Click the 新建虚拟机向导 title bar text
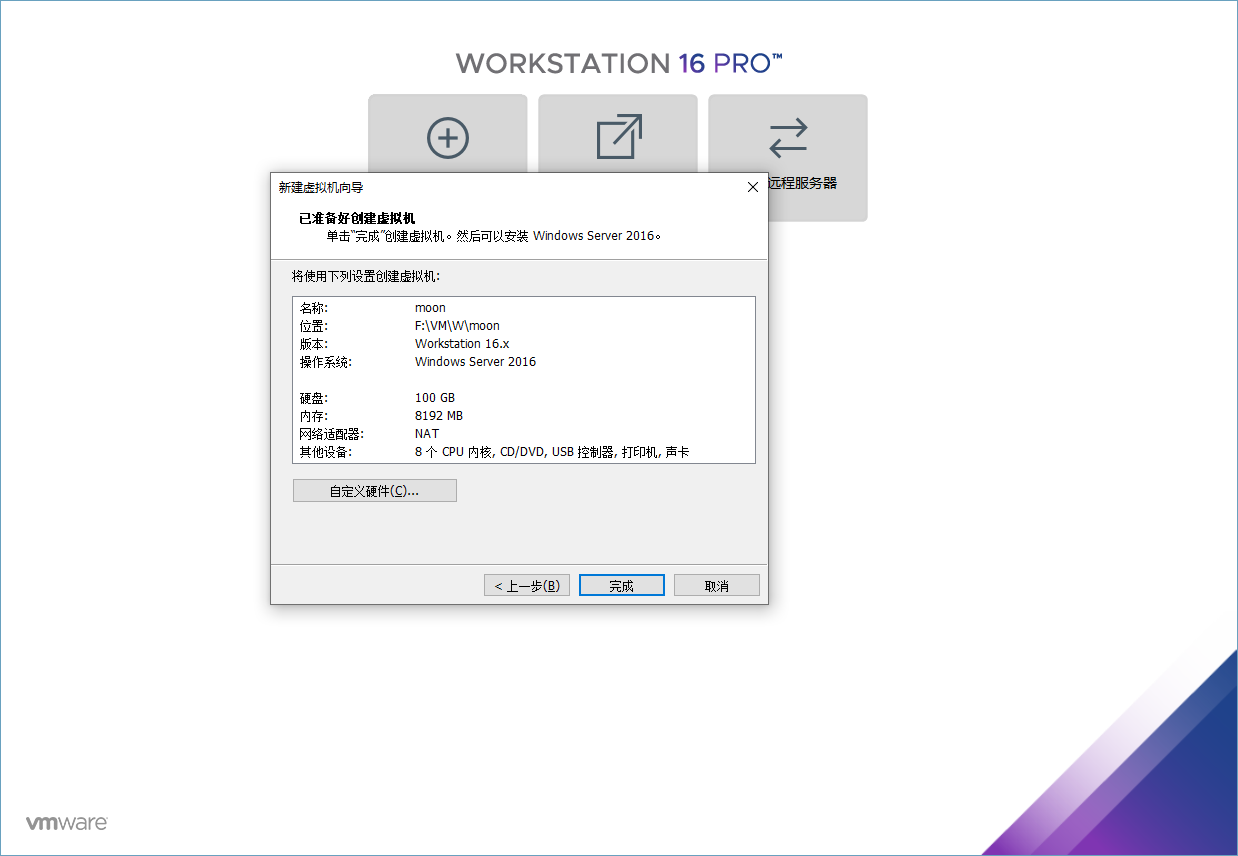The image size is (1238, 856). tap(321, 187)
